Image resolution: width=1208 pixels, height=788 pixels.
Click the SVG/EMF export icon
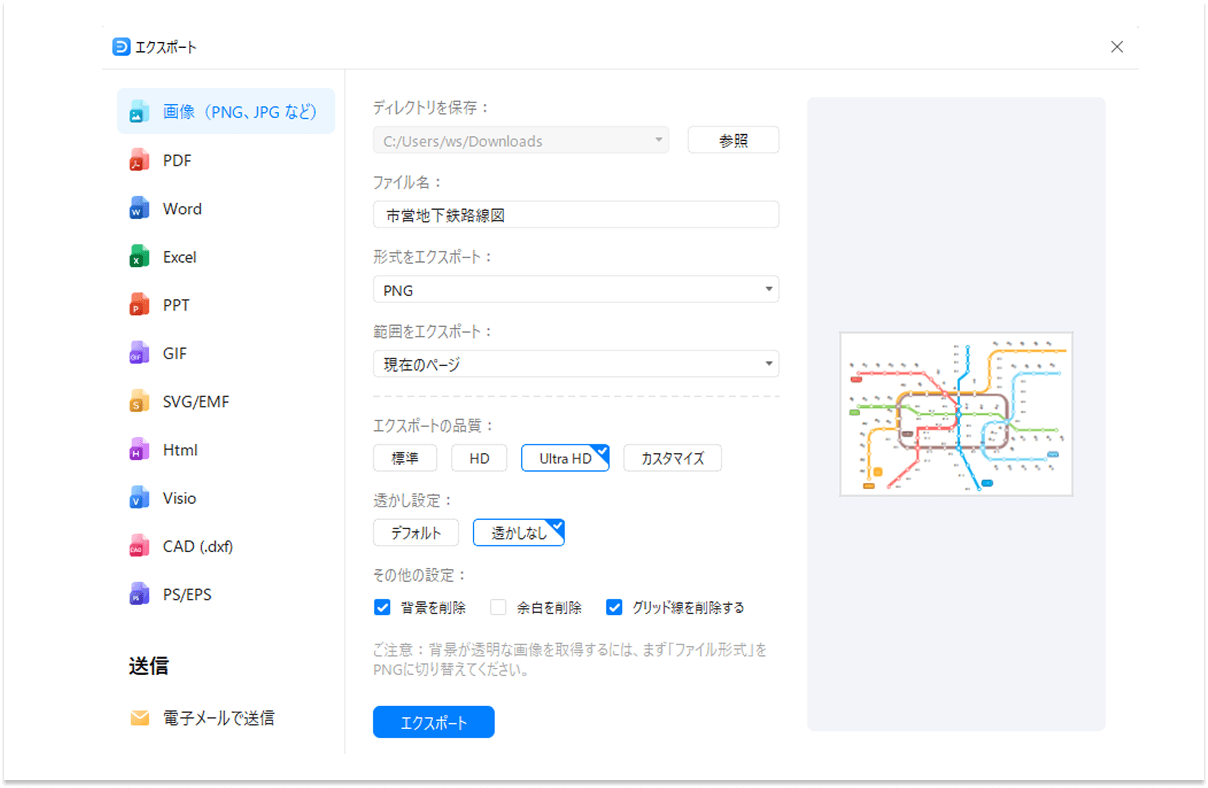[139, 402]
